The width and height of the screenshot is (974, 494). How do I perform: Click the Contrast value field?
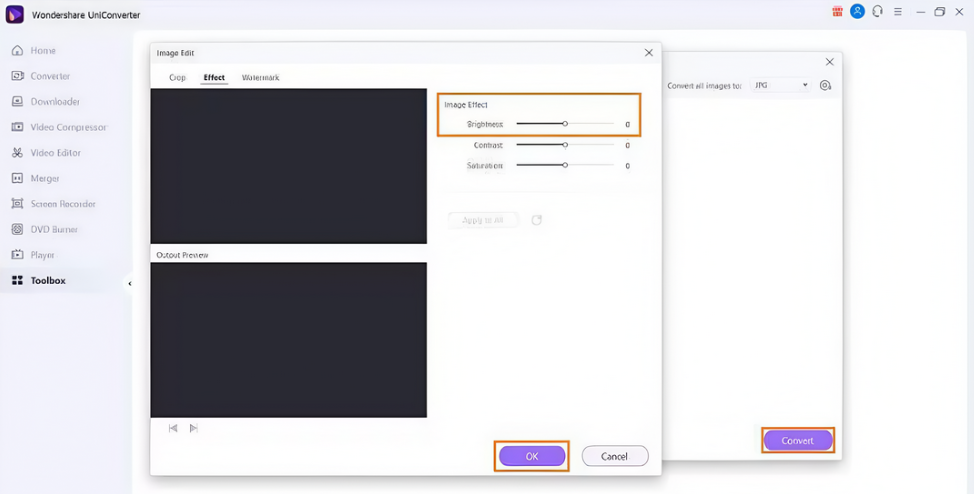coord(627,145)
